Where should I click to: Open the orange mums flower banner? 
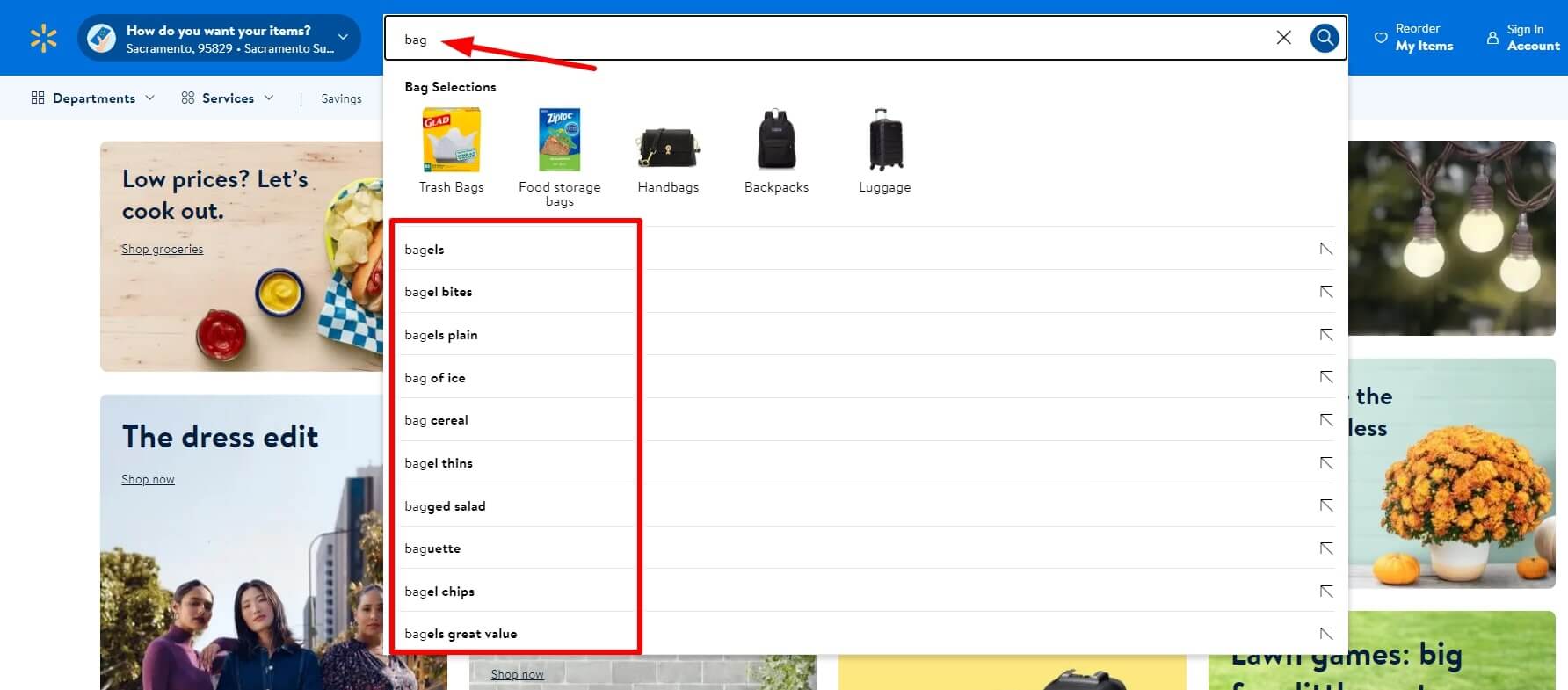pyautogui.click(x=1452, y=473)
